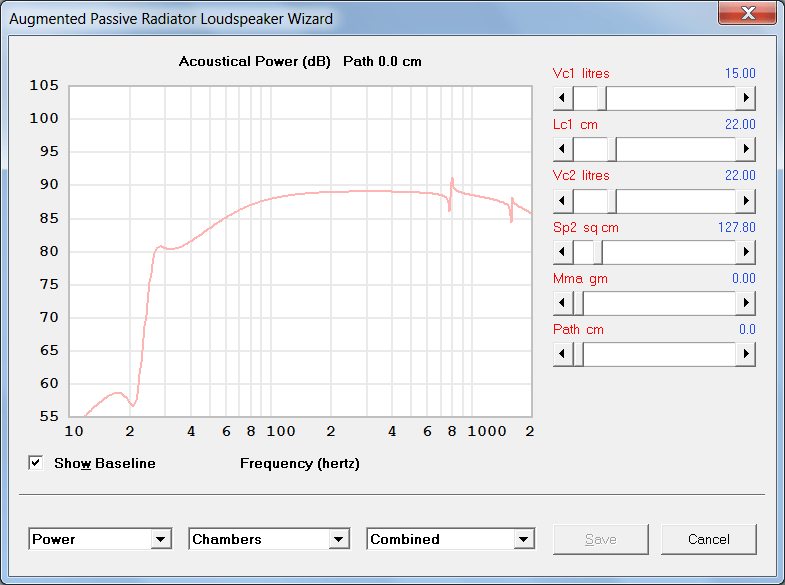Click the Mma gm label
The height and width of the screenshot is (585, 785).
(580, 279)
